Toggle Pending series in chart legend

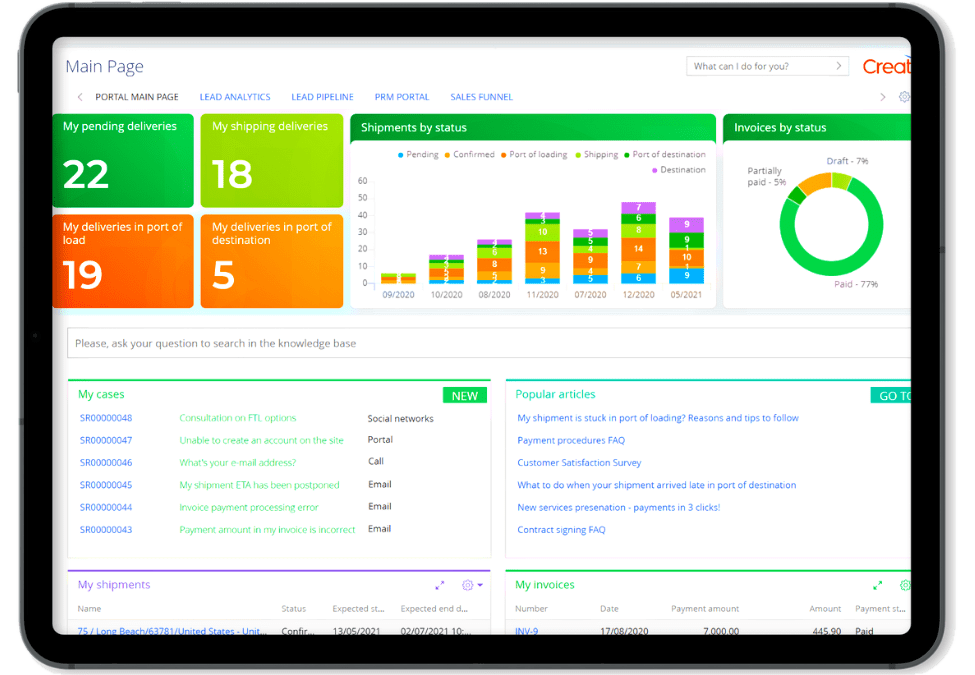[418, 155]
